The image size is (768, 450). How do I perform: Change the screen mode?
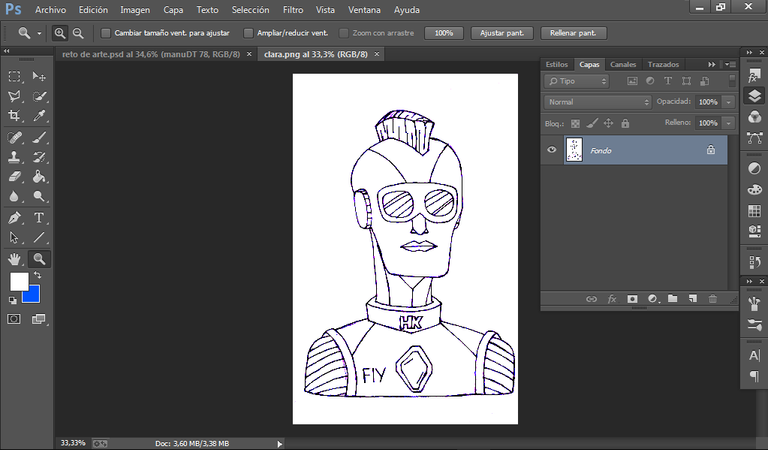[x=38, y=319]
